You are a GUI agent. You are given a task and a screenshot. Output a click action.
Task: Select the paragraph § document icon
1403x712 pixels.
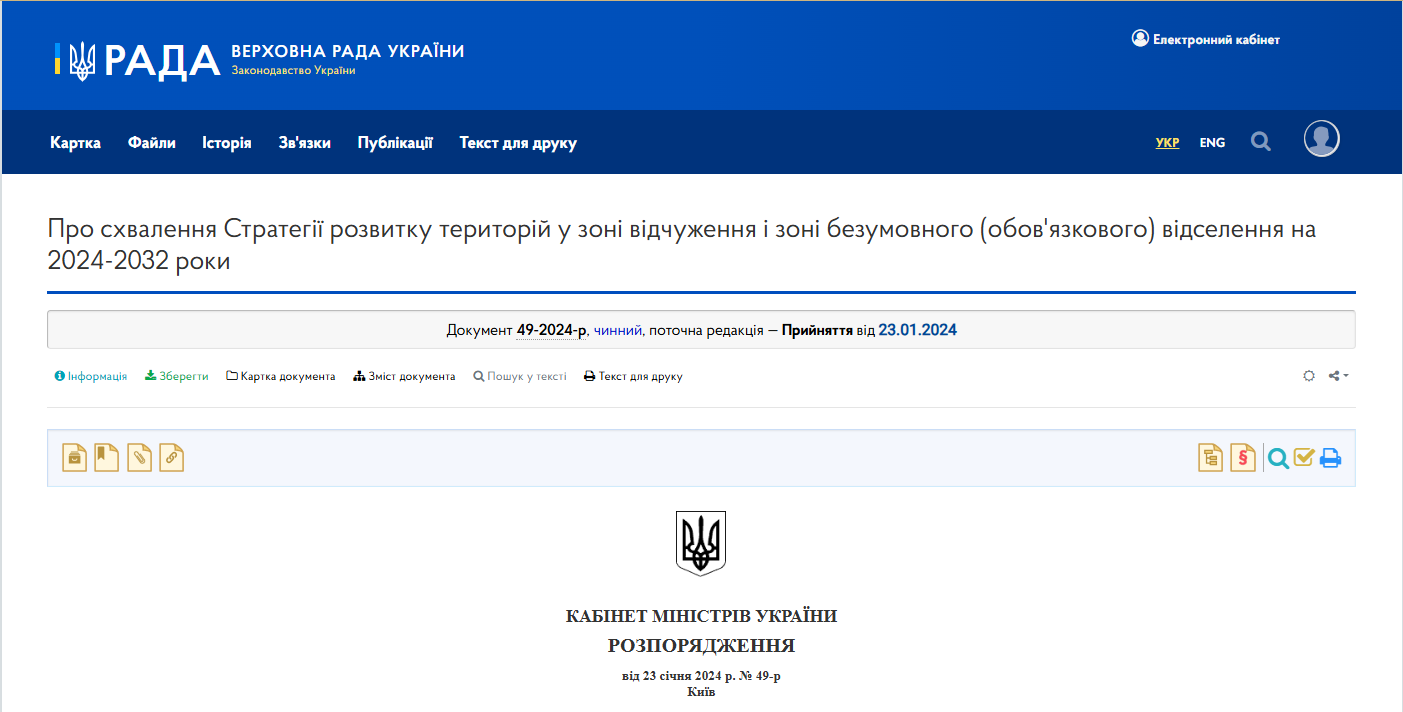[x=1242, y=457]
